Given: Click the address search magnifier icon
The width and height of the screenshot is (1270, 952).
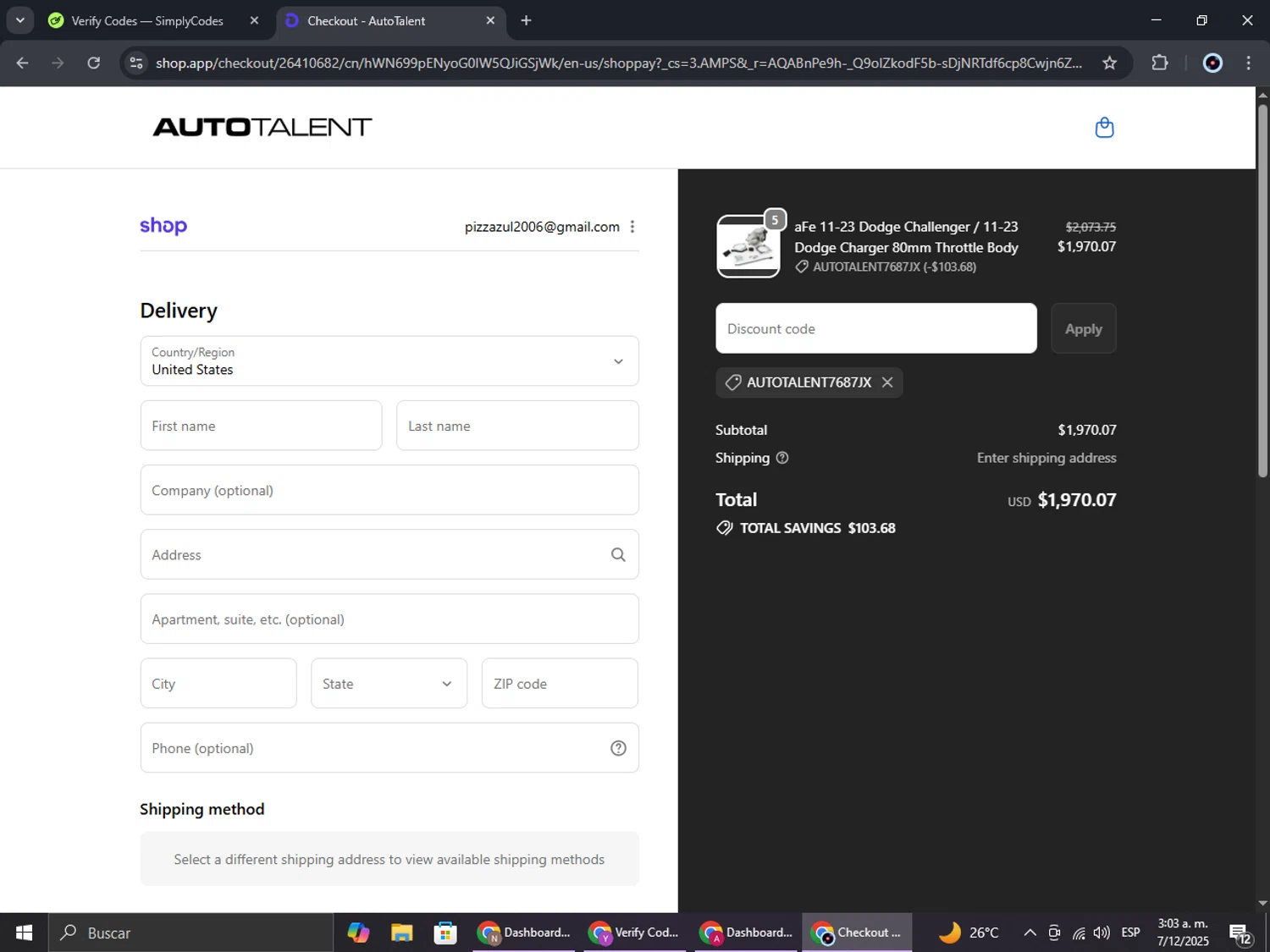Looking at the screenshot, I should [x=618, y=554].
